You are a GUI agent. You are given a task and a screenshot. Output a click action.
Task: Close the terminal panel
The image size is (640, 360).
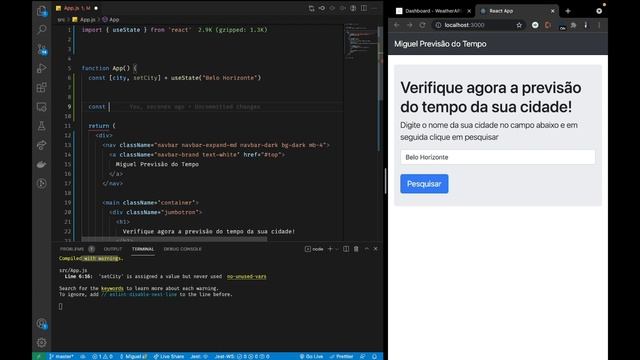coord(376,249)
